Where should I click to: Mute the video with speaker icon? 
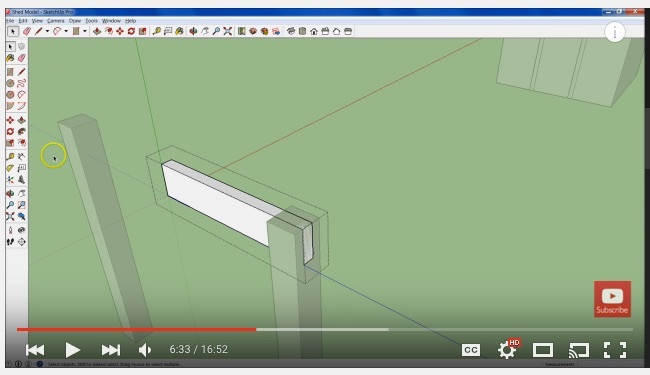click(144, 350)
